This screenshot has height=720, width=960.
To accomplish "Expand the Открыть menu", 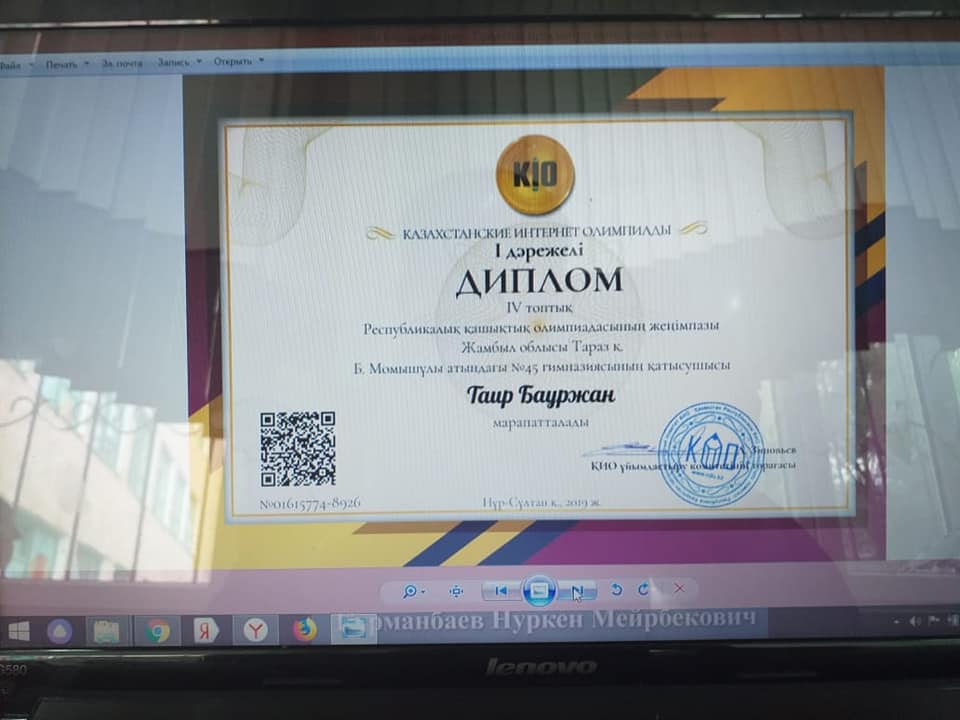I will [238, 61].
